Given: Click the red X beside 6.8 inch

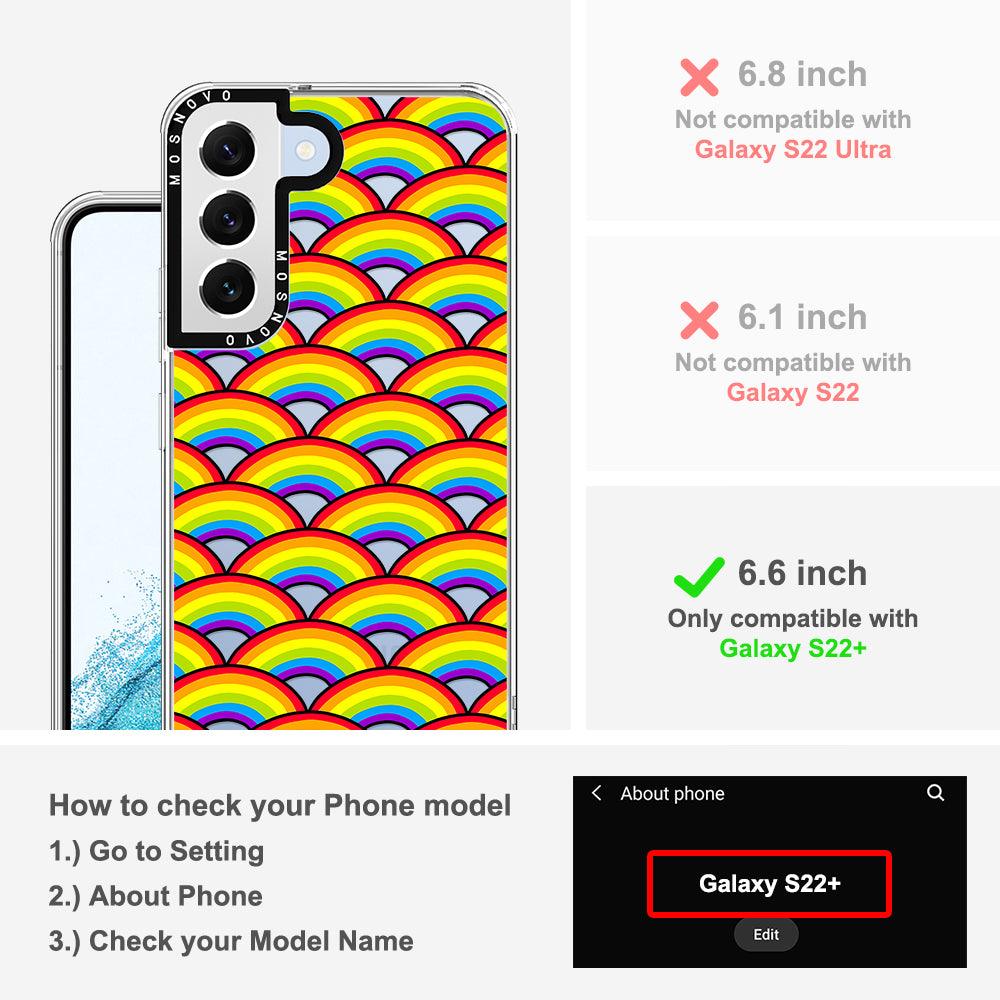Looking at the screenshot, I should 699,77.
